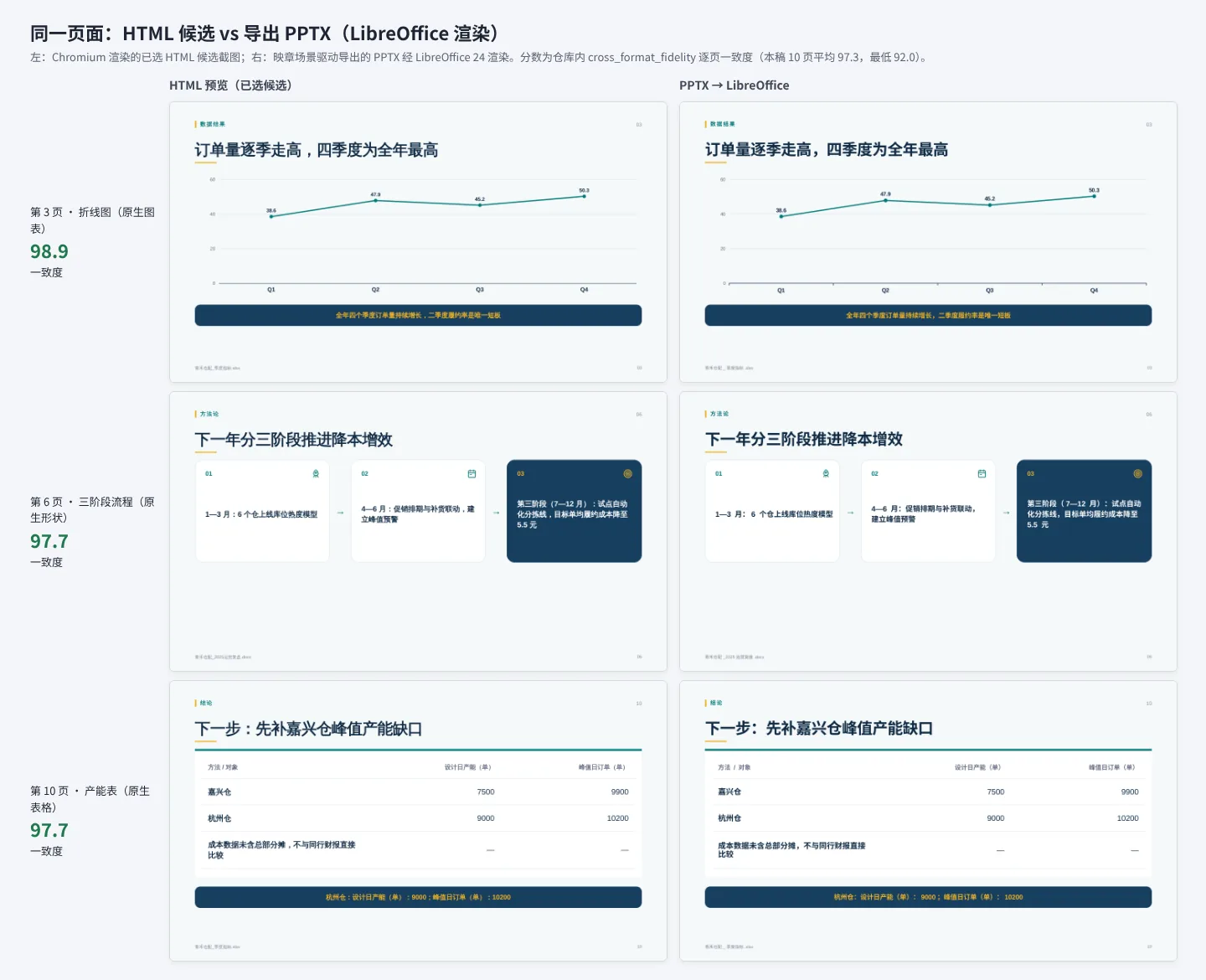The height and width of the screenshot is (980, 1206).
Task: Click the rocket icon on LibreOffice card 01
Action: (826, 474)
